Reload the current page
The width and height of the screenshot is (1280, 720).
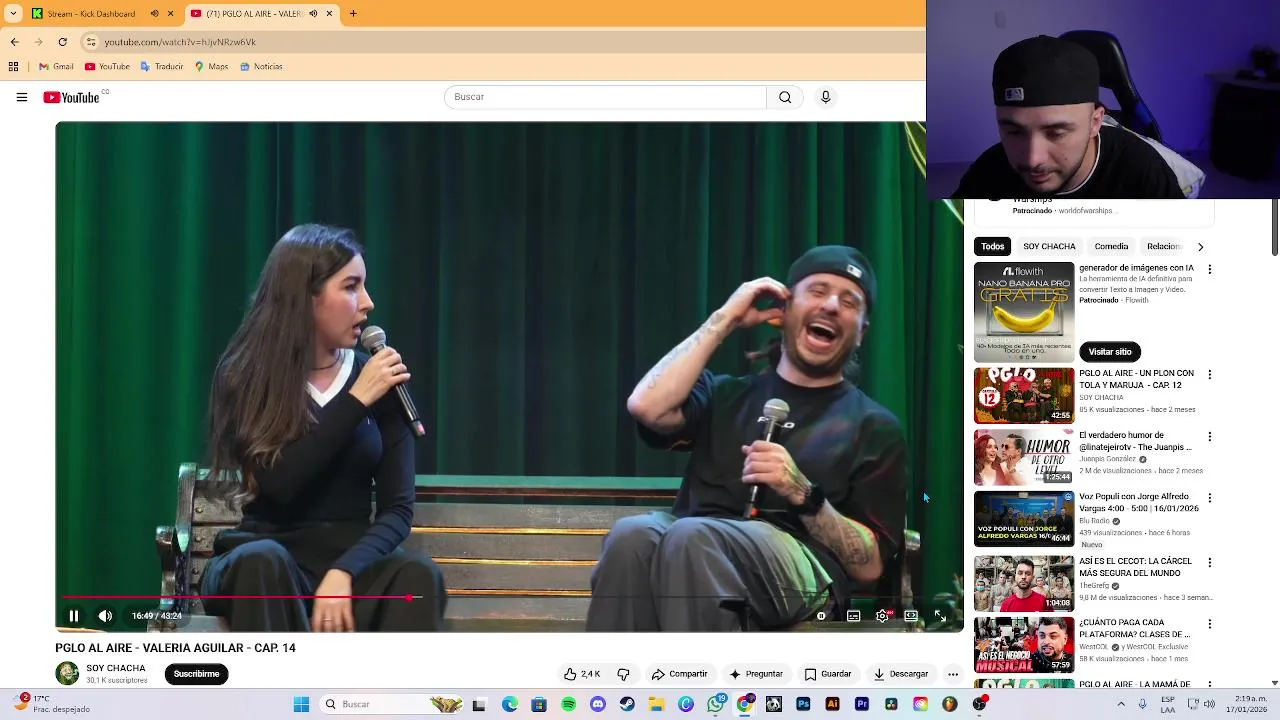[x=62, y=42]
